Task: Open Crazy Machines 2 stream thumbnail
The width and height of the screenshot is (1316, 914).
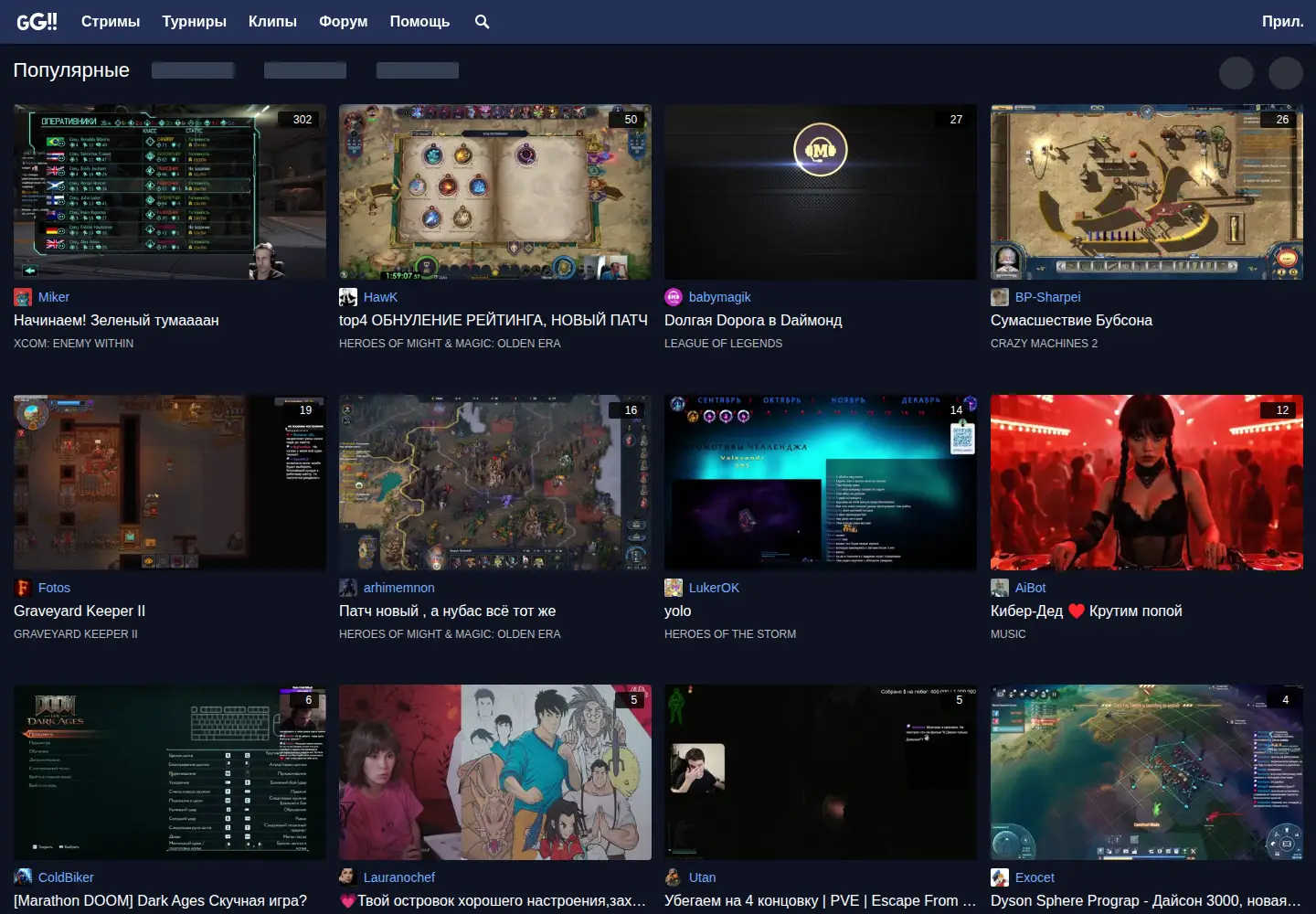Action: (x=1147, y=192)
